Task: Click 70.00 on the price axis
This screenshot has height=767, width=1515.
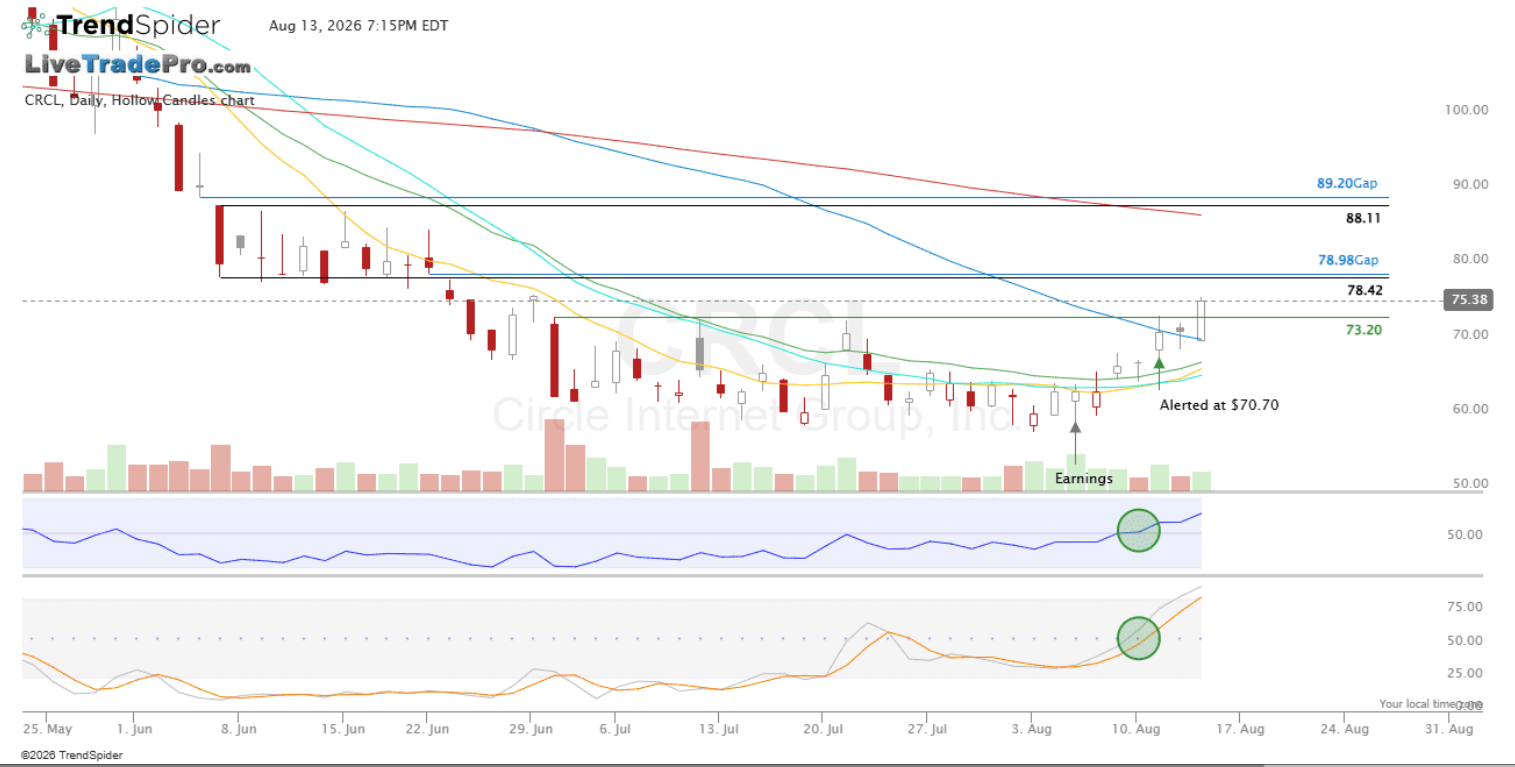Action: (1472, 334)
